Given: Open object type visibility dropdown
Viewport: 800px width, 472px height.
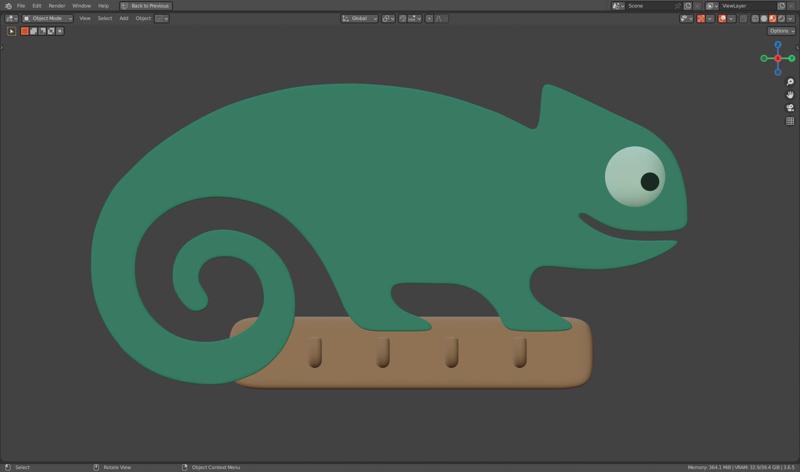Looking at the screenshot, I should pyautogui.click(x=686, y=18).
